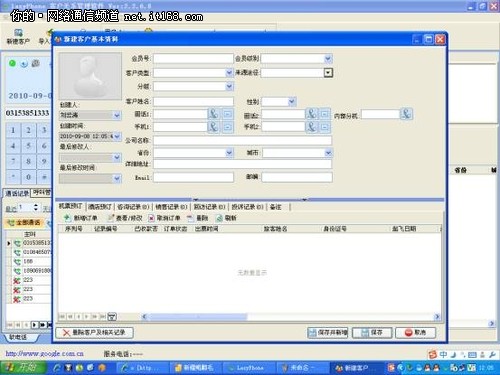Click the 查看/修改 view-edit toolbar icon
This screenshot has height=375, width=500.
pos(111,218)
